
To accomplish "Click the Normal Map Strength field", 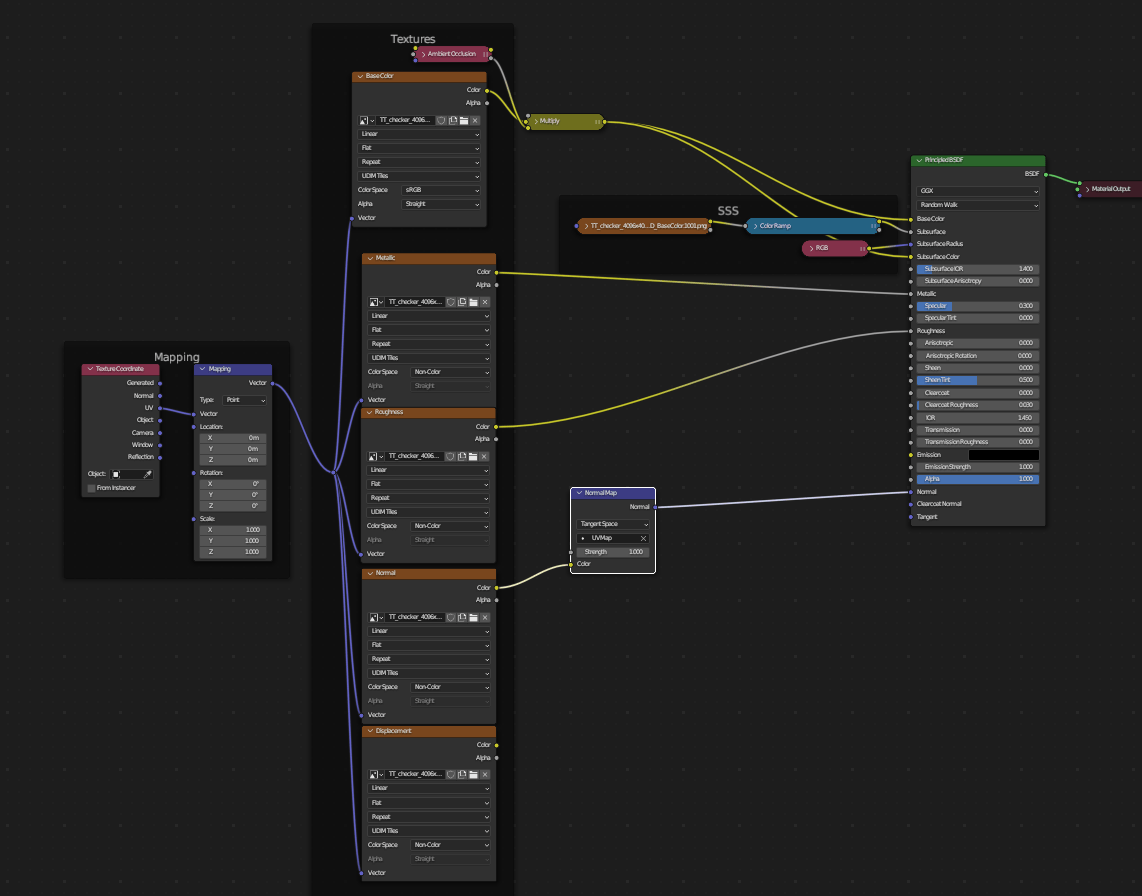I will click(x=613, y=552).
